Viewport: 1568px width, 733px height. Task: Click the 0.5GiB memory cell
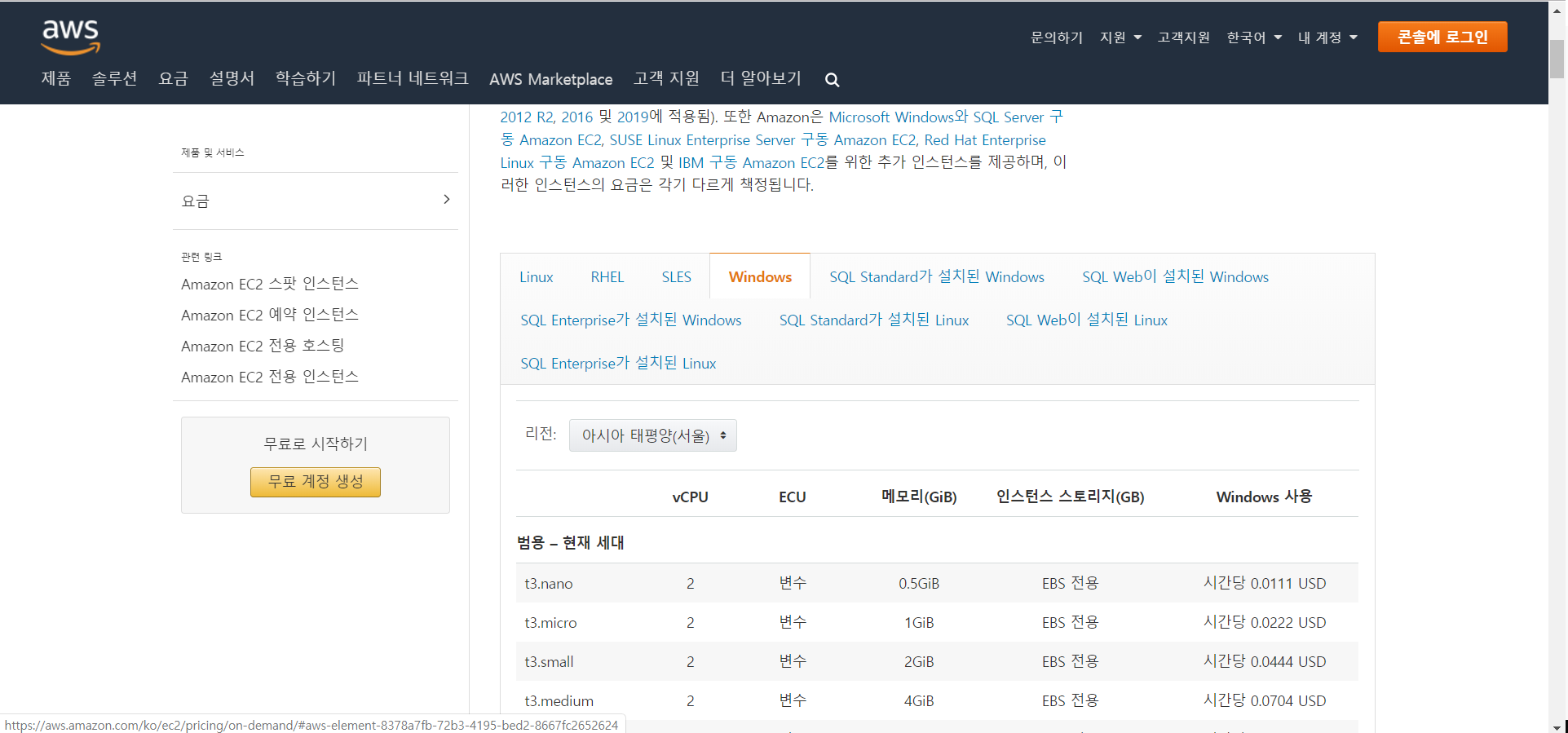(919, 584)
